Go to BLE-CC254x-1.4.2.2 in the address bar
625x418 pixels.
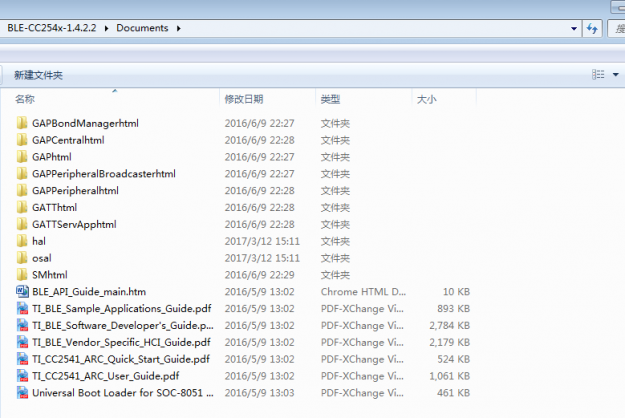52,28
